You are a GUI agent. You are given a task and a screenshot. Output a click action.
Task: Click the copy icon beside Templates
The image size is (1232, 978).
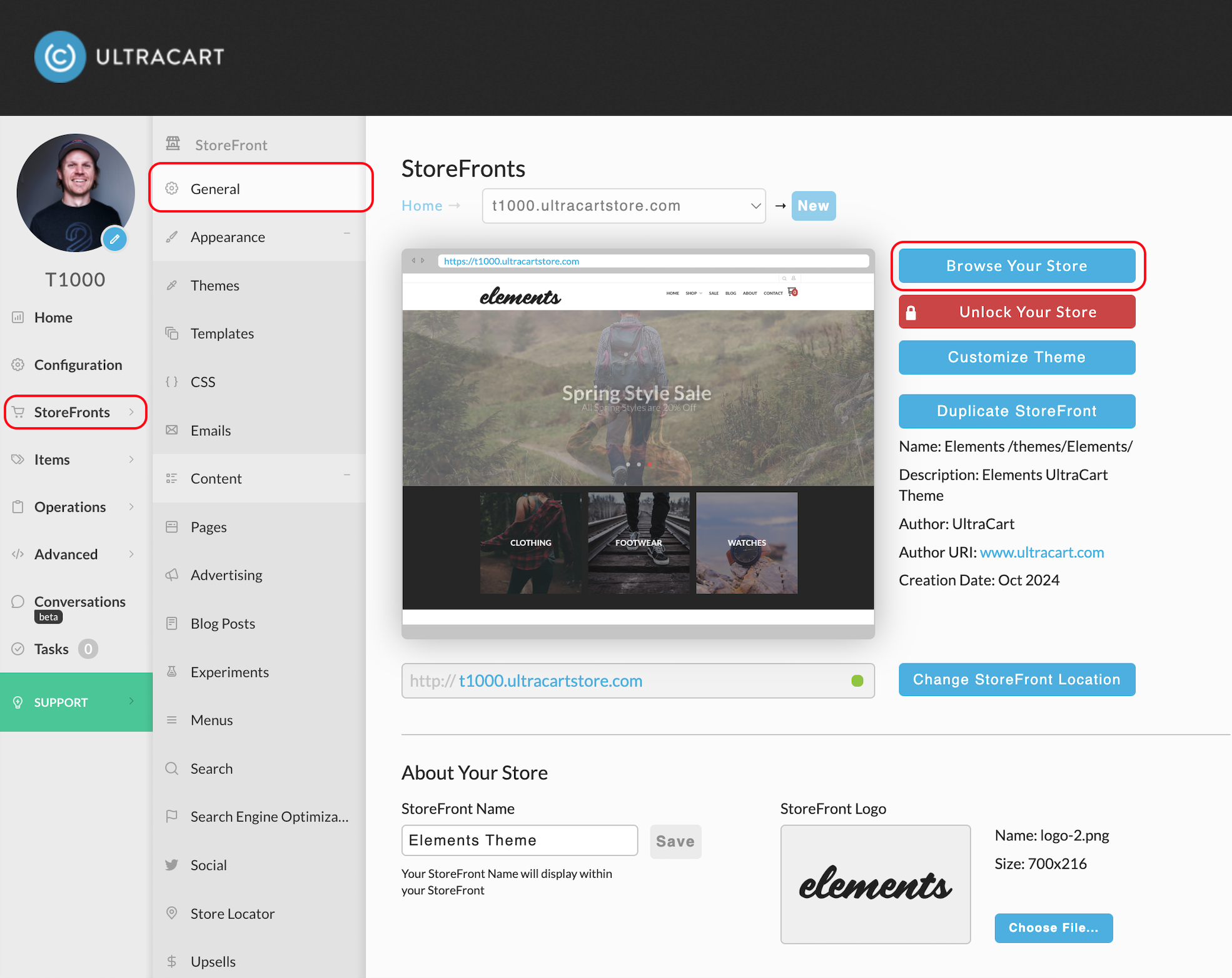(172, 333)
